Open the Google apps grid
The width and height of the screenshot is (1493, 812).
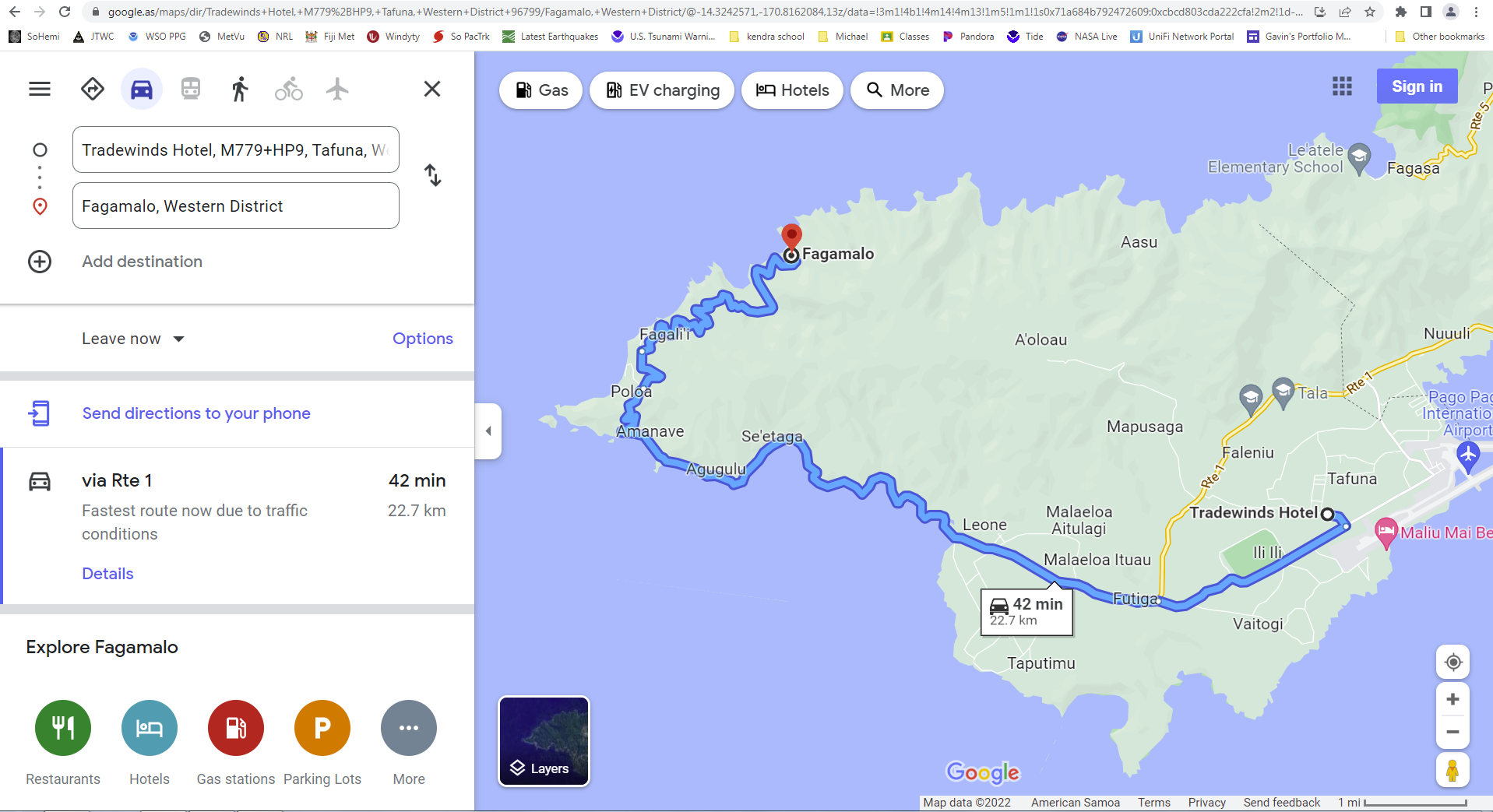(1342, 86)
